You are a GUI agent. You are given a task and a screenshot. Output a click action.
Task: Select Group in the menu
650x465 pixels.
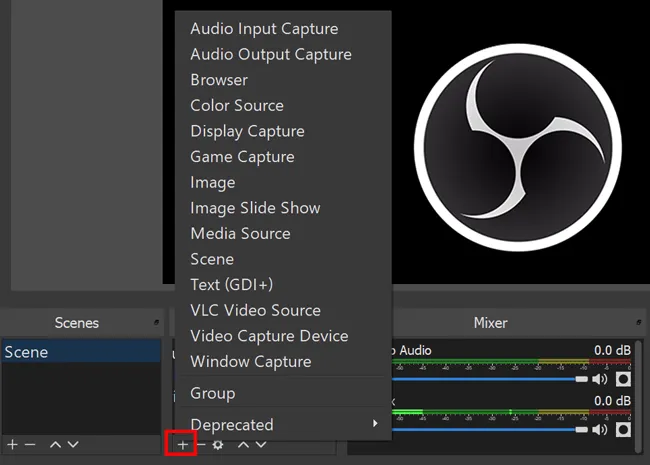(283, 393)
